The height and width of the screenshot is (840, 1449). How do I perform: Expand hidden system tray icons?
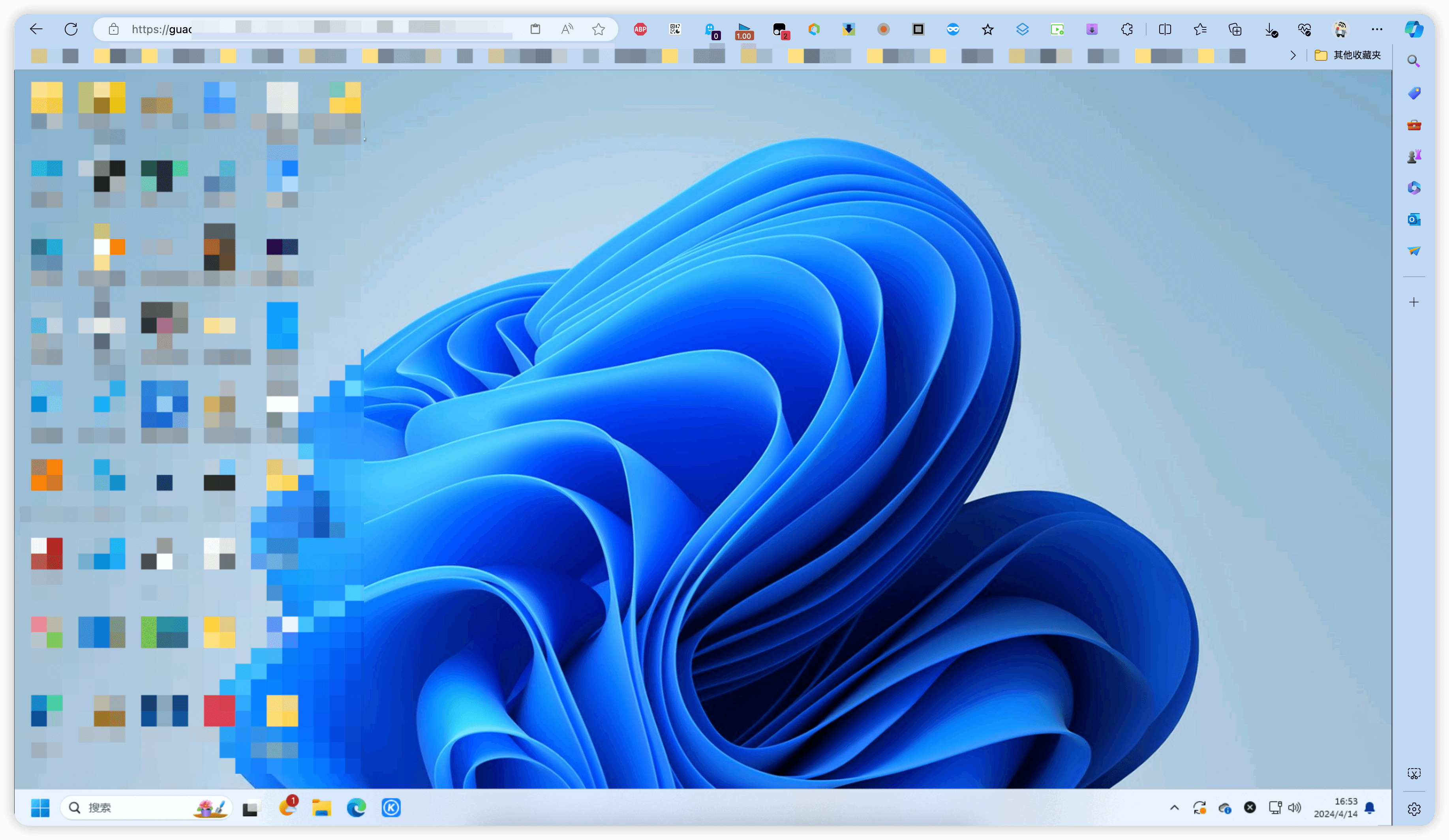point(1174,808)
